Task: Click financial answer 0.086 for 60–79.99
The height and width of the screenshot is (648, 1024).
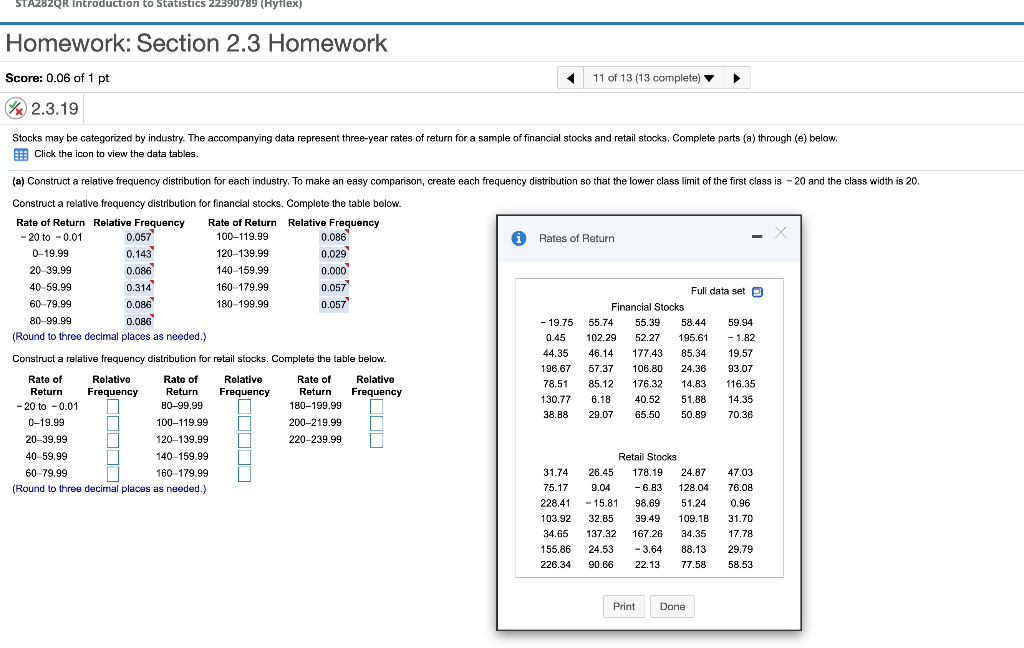Action: click(139, 304)
